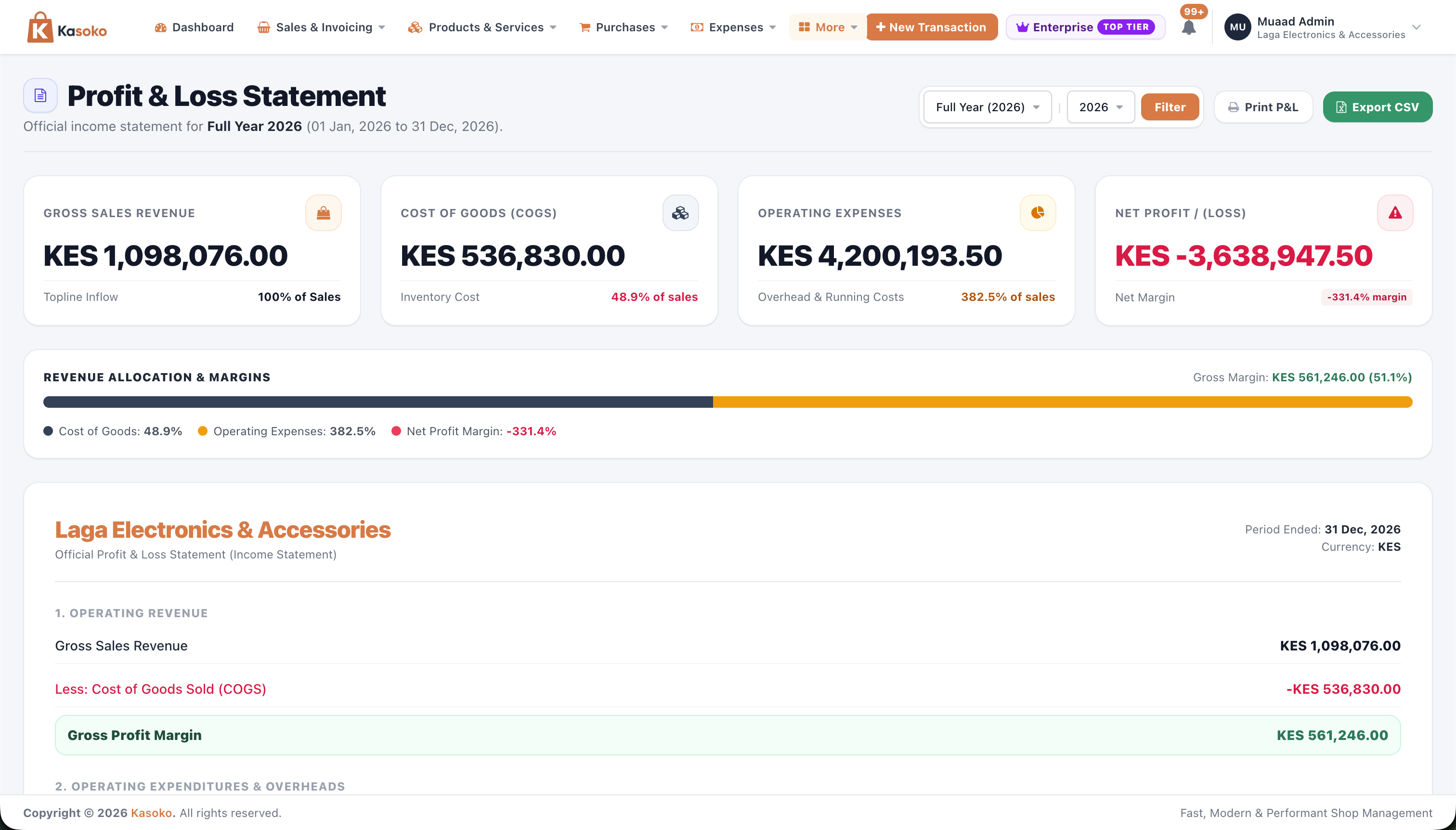Image resolution: width=1456 pixels, height=830 pixels.
Task: Open the More menu
Action: [x=828, y=27]
